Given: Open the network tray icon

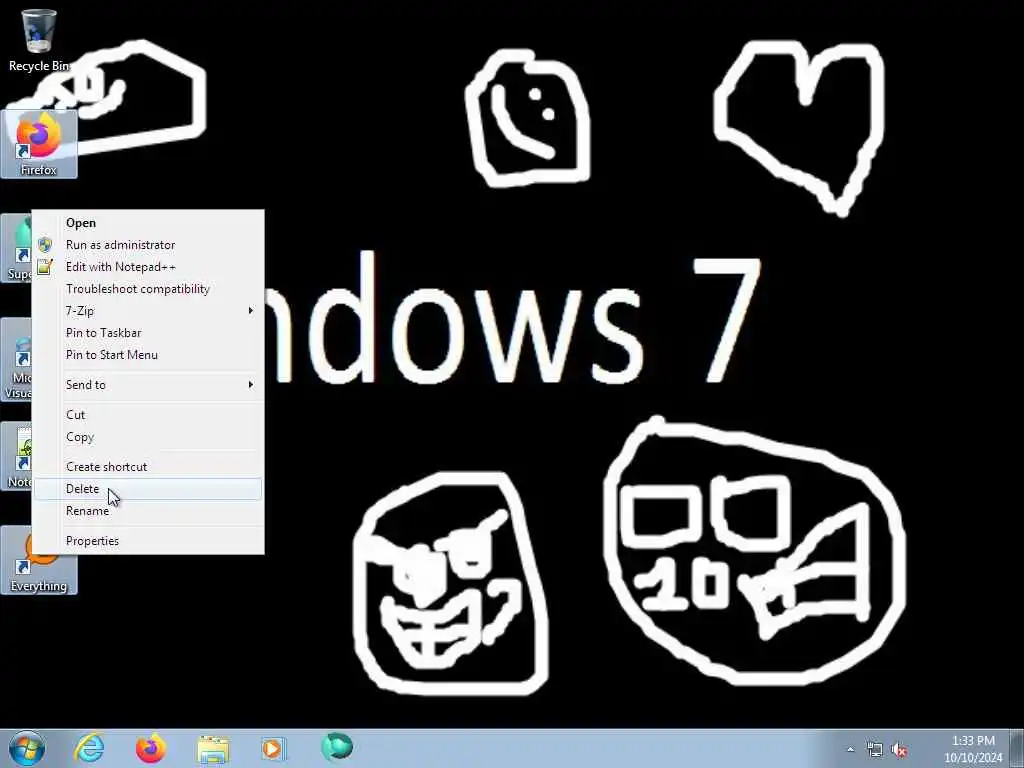Looking at the screenshot, I should click(874, 749).
